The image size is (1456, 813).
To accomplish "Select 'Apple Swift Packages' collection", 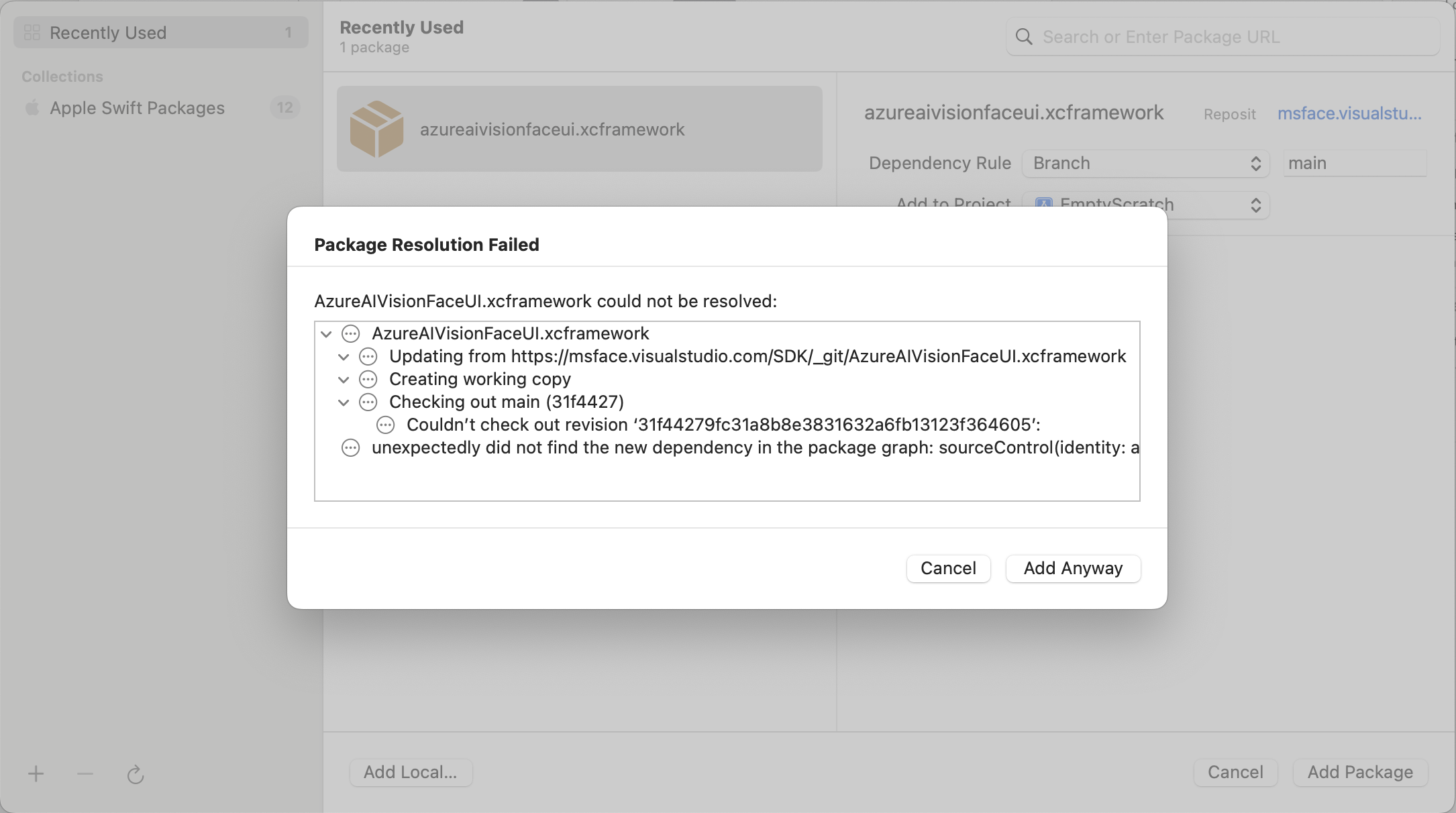I will [x=161, y=108].
